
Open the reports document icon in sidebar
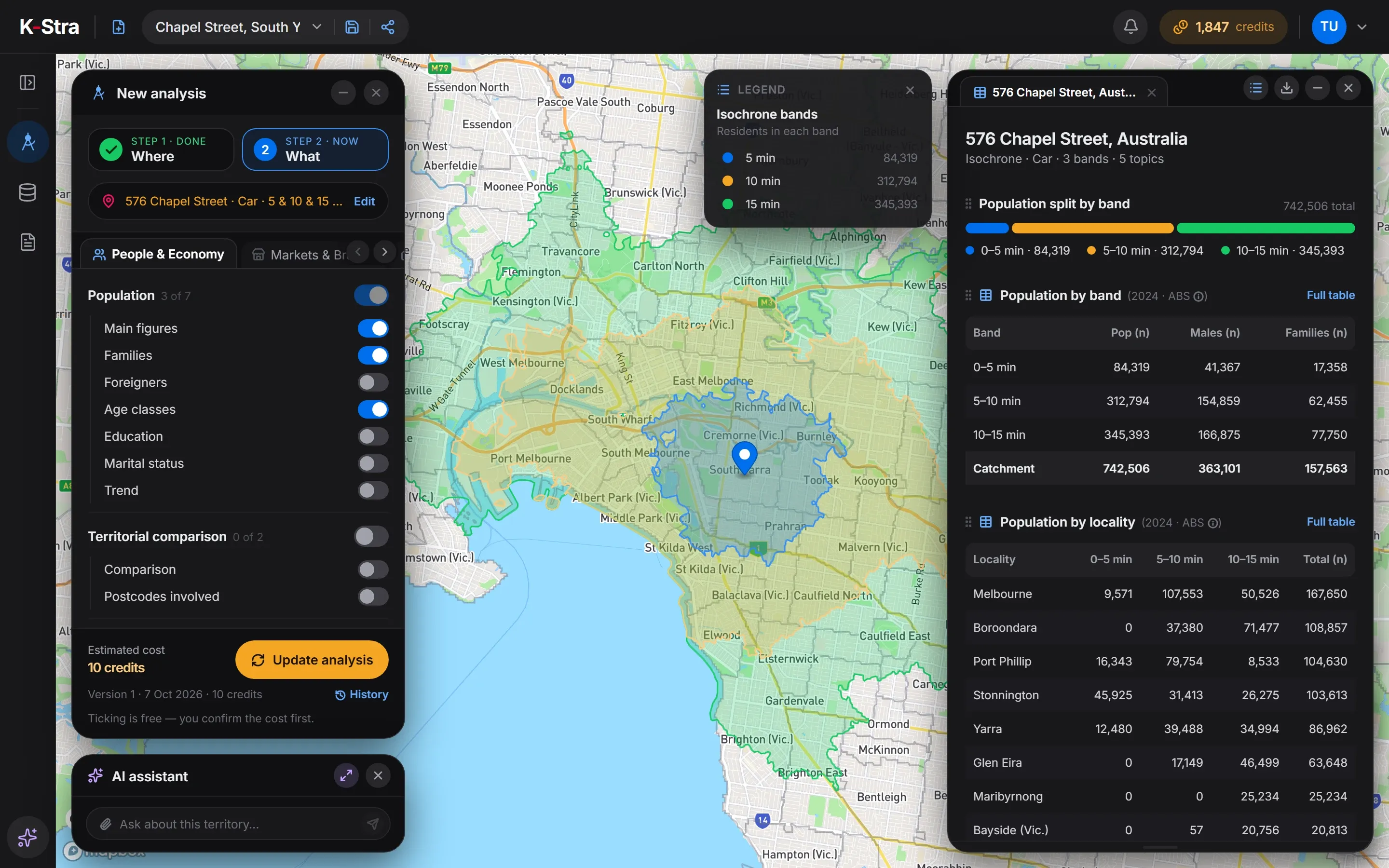tap(27, 242)
